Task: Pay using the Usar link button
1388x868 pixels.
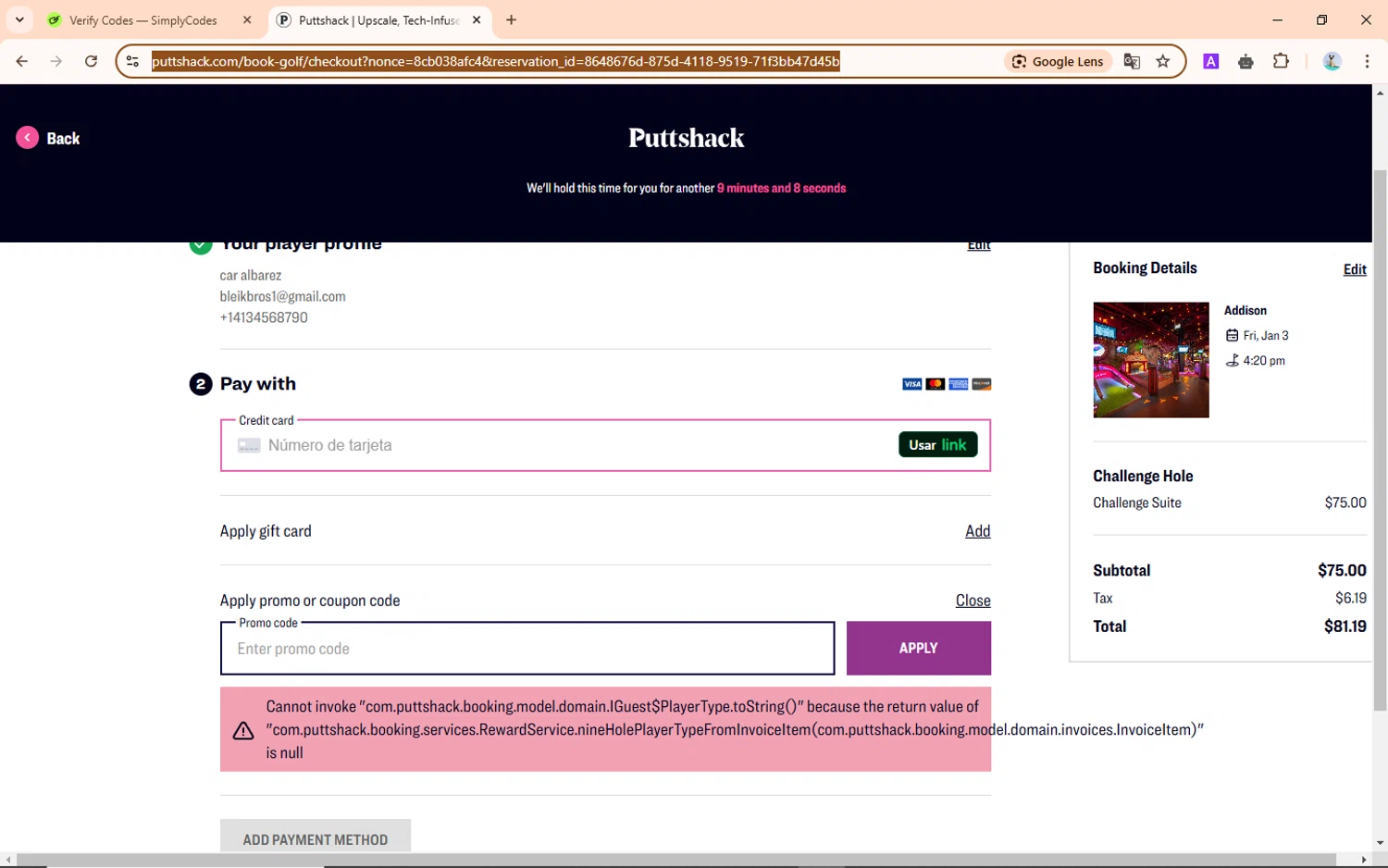Action: 937,445
